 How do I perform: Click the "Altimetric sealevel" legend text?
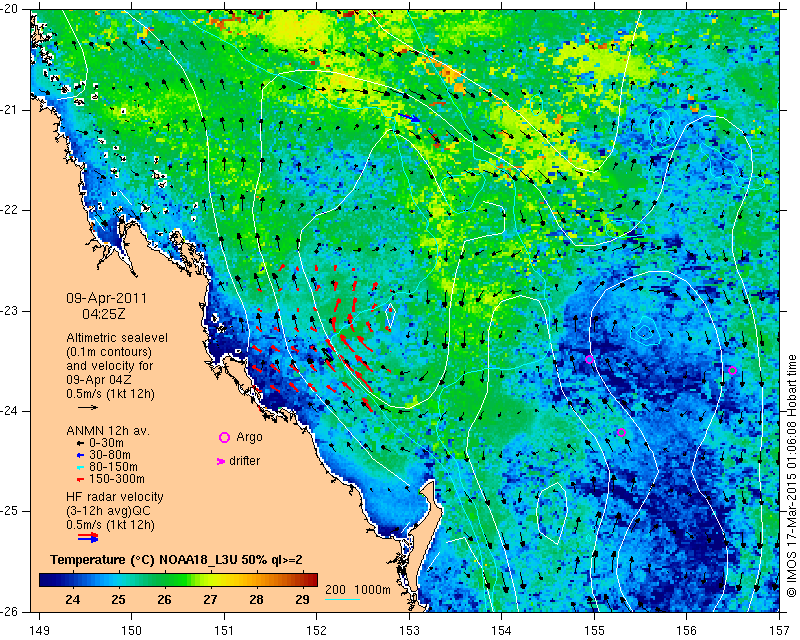click(x=117, y=338)
